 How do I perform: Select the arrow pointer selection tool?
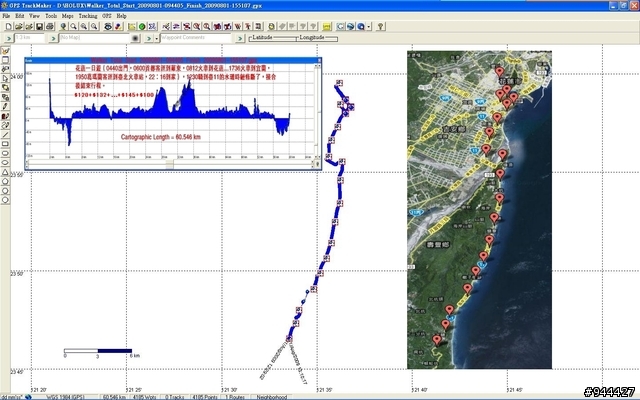pyautogui.click(x=5, y=78)
